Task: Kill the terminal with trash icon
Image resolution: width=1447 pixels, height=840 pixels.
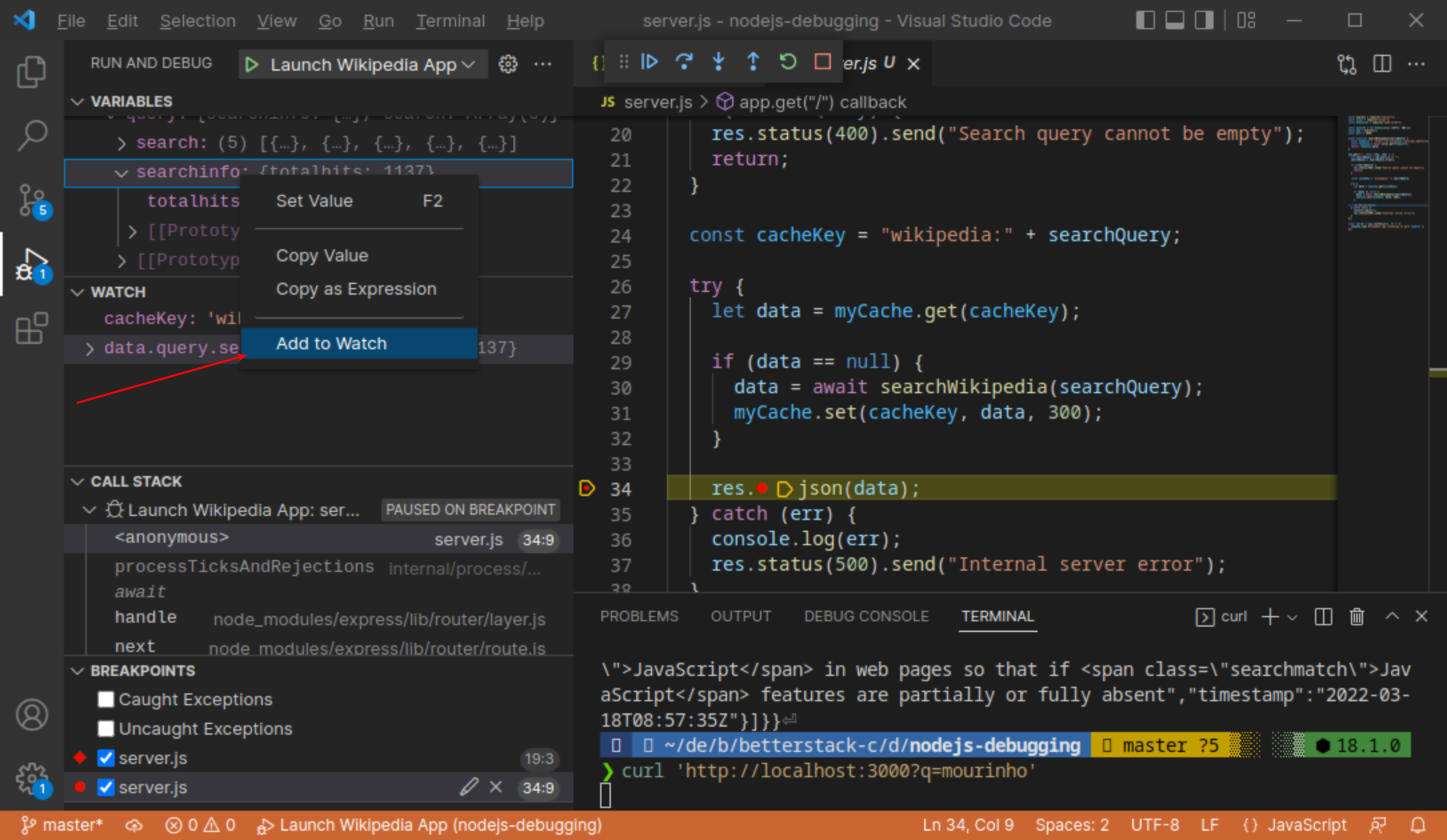Action: 1357,617
